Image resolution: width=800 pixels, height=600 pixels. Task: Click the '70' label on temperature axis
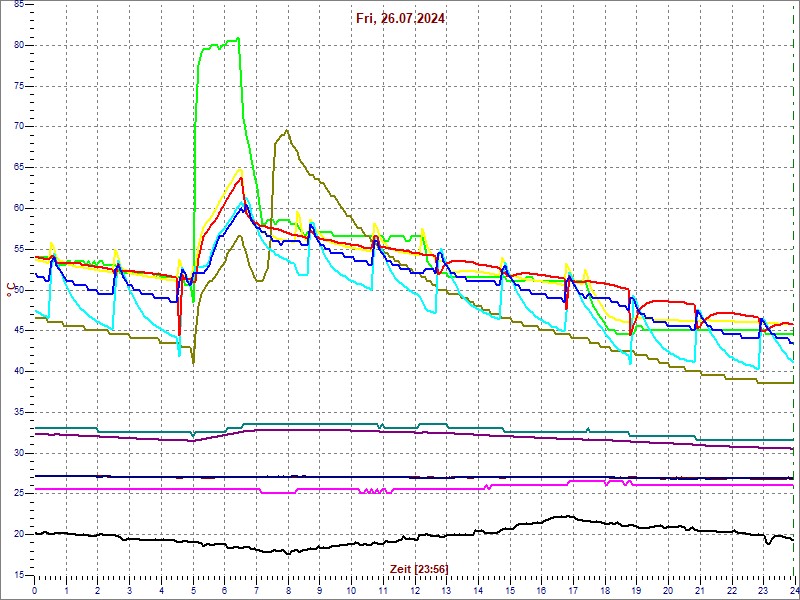click(x=19, y=127)
